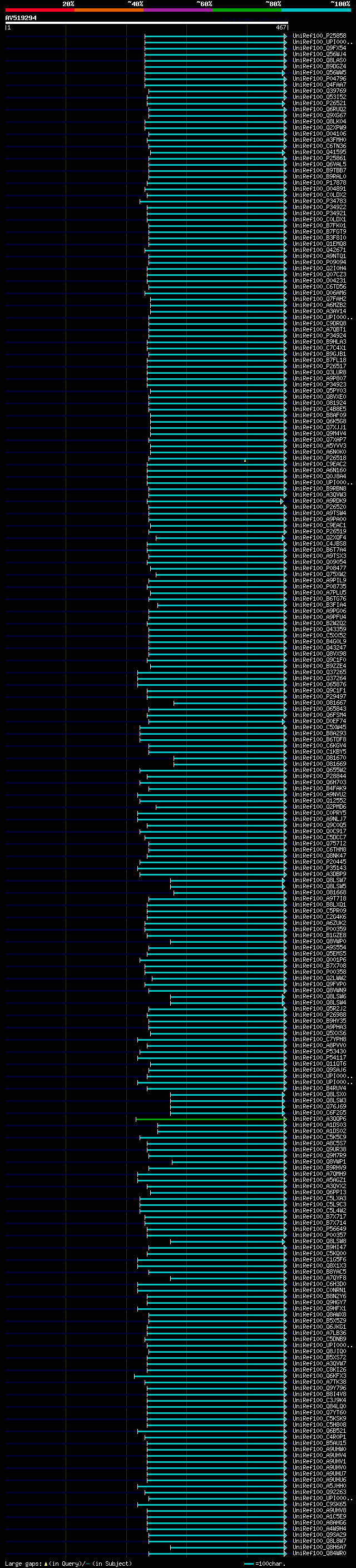
Task: Select the UniRef100_O81667 label
Action: tap(319, 703)
